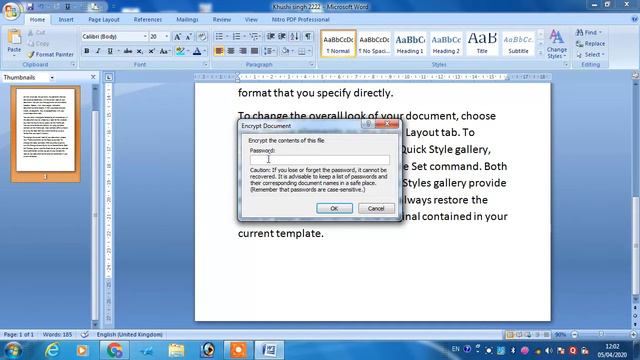Image resolution: width=640 pixels, height=360 pixels.
Task: Go to the Review tab
Action: tap(222, 20)
